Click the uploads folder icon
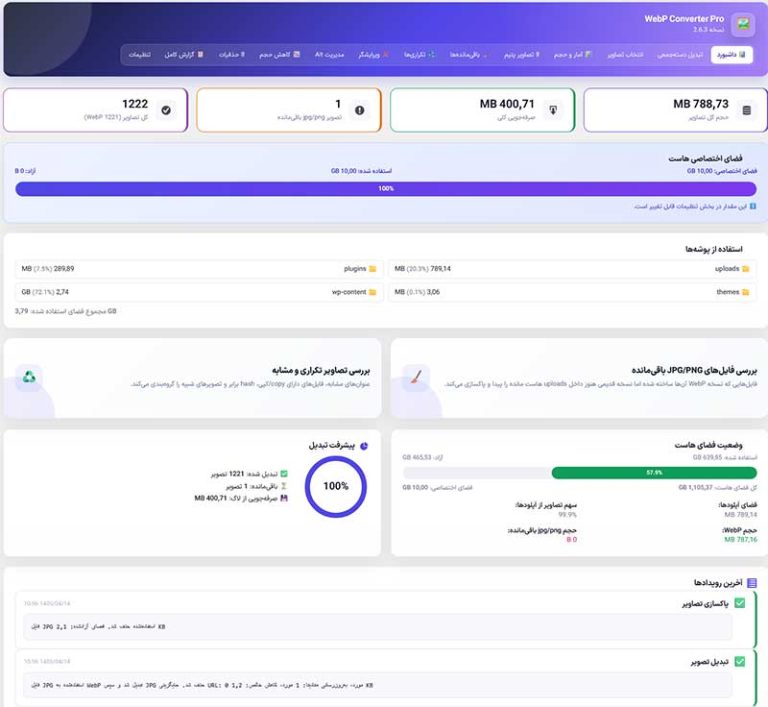 point(745,269)
